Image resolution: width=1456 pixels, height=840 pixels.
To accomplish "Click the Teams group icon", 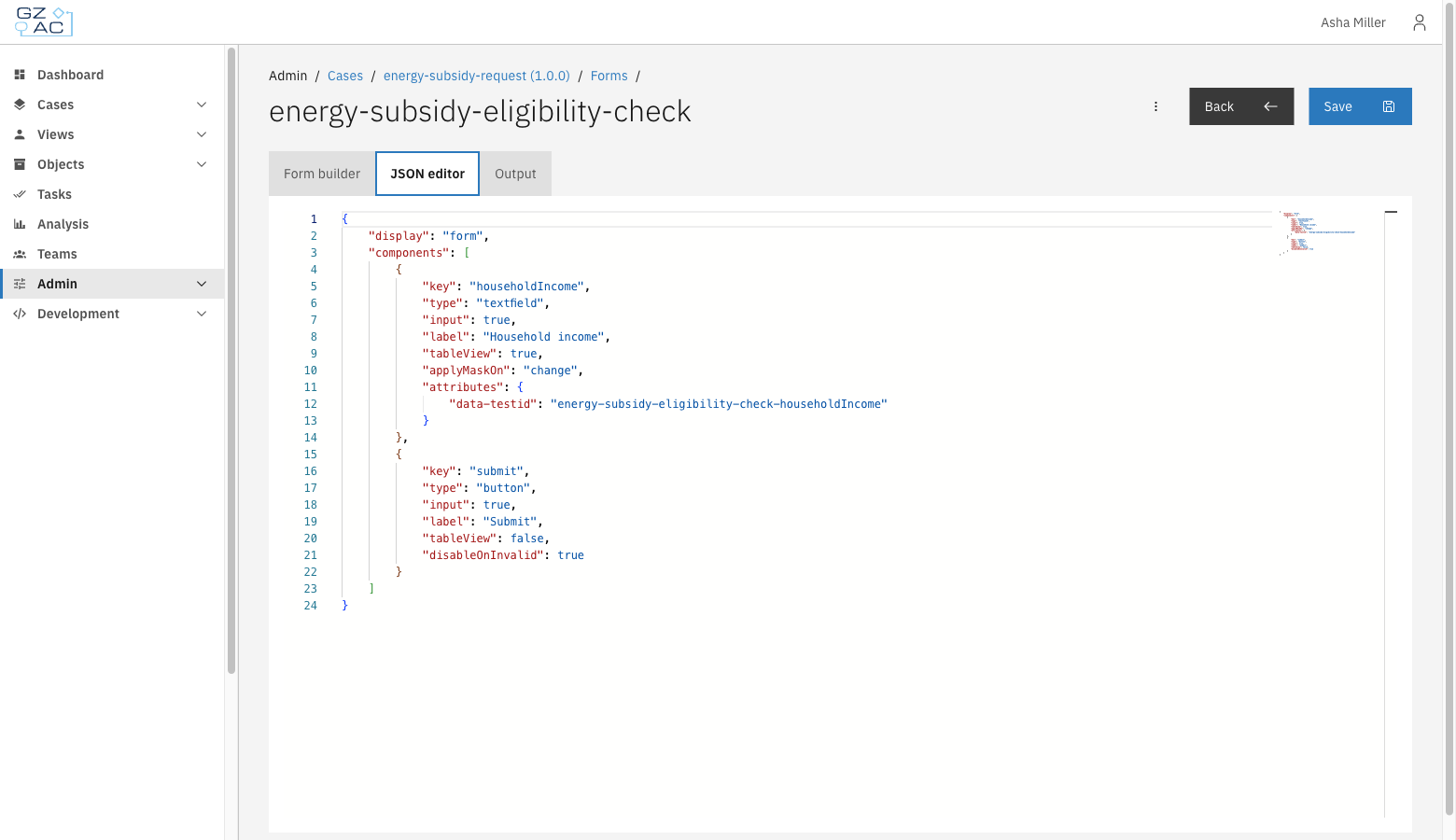I will click(x=20, y=254).
